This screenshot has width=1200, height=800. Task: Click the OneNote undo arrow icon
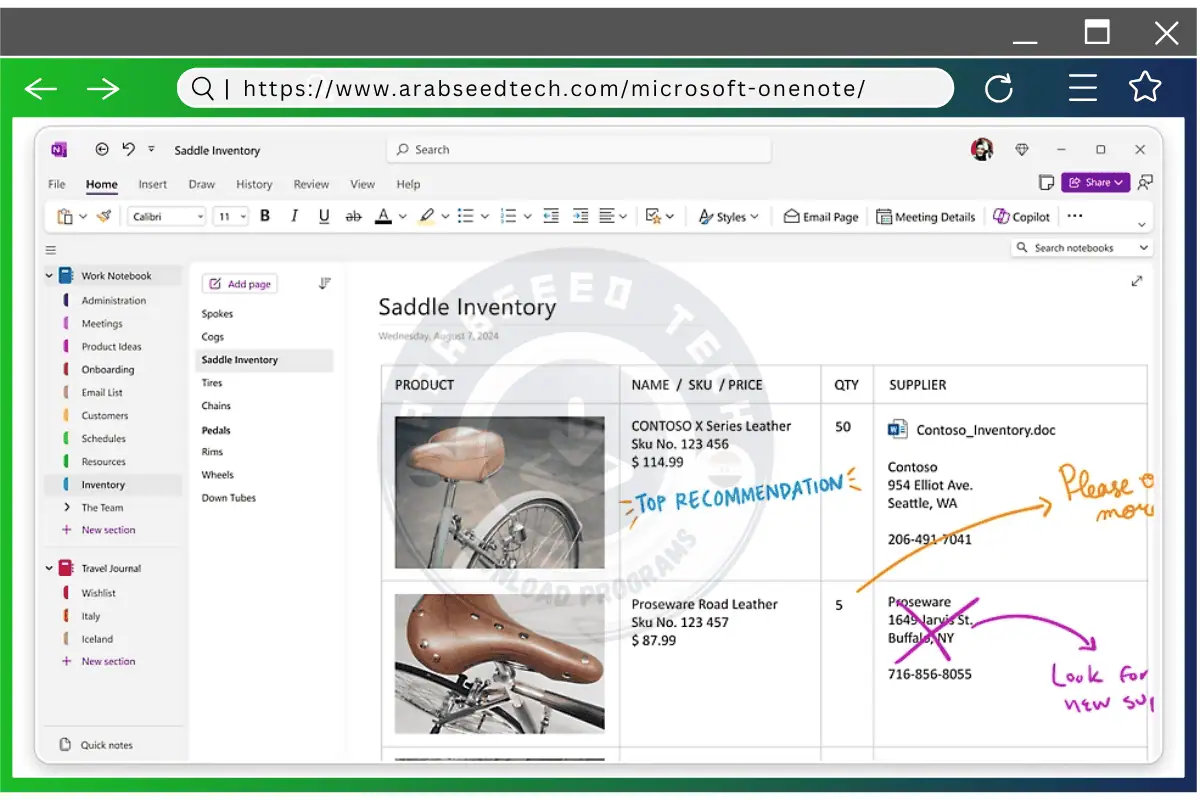[x=128, y=150]
